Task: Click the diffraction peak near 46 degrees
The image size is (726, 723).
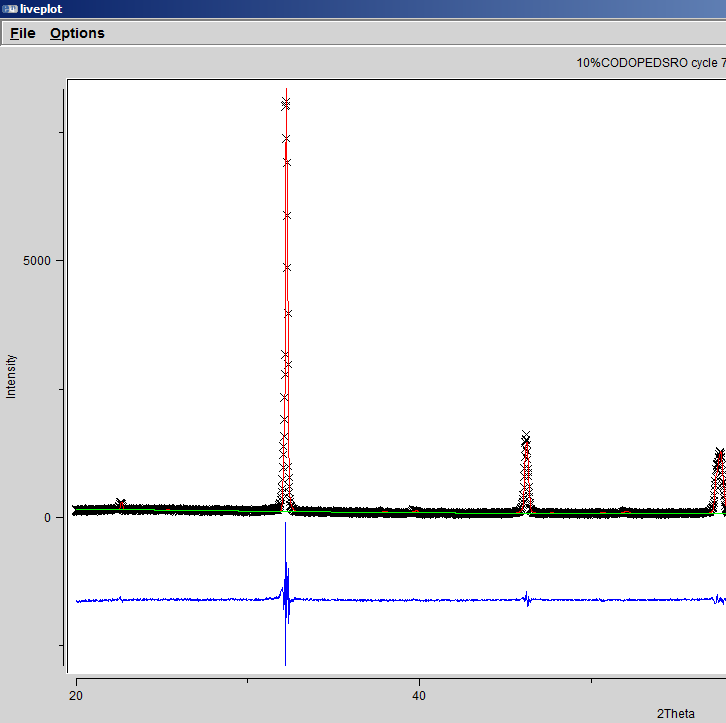Action: click(526, 472)
